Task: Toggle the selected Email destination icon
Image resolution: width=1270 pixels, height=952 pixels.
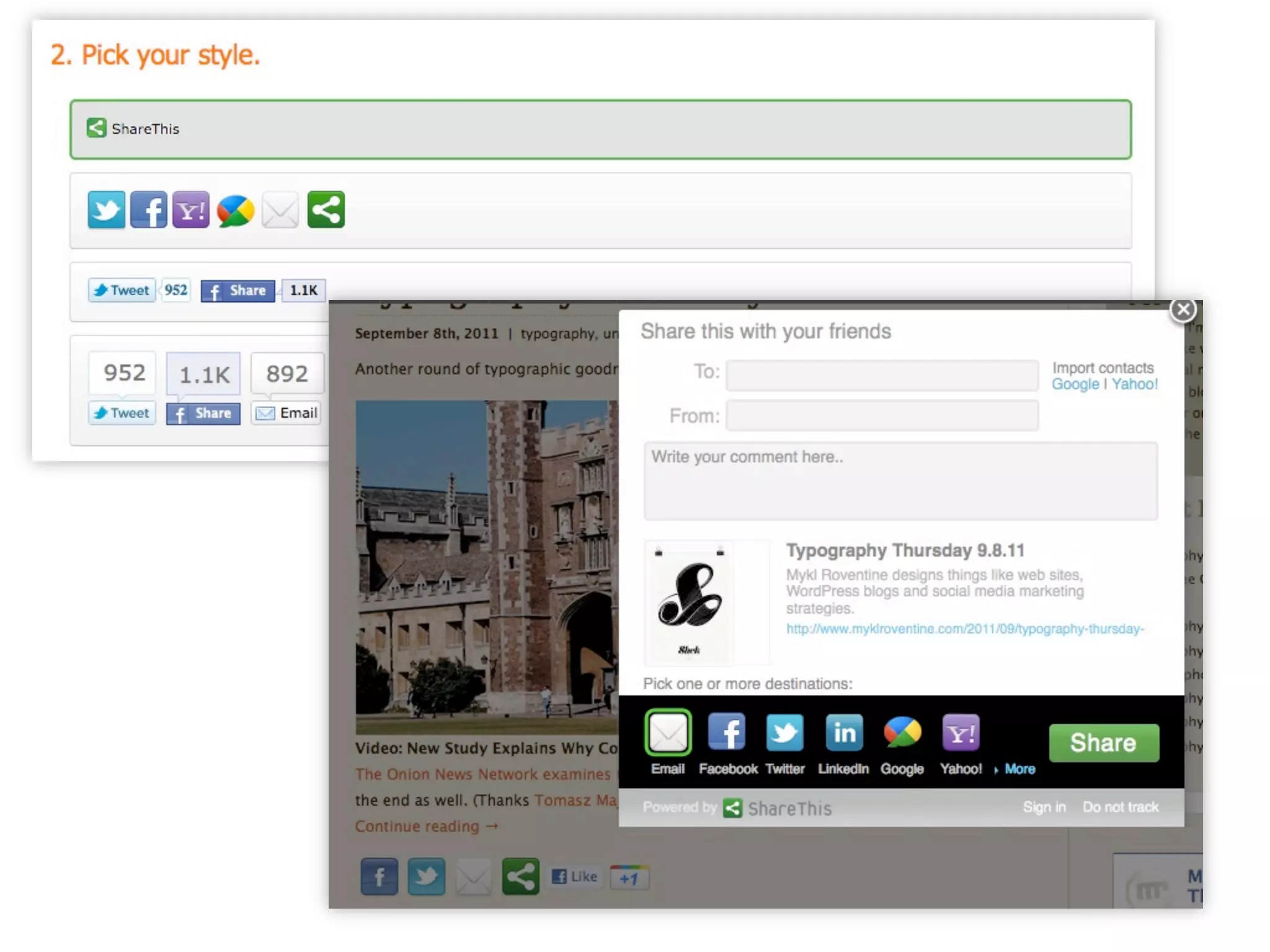Action: pos(668,733)
